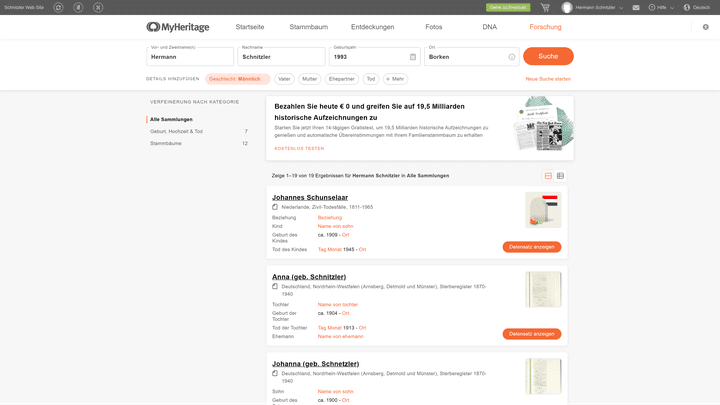720x405 pixels.
Task: Open the Deutsch language dropdown
Action: click(x=696, y=7)
